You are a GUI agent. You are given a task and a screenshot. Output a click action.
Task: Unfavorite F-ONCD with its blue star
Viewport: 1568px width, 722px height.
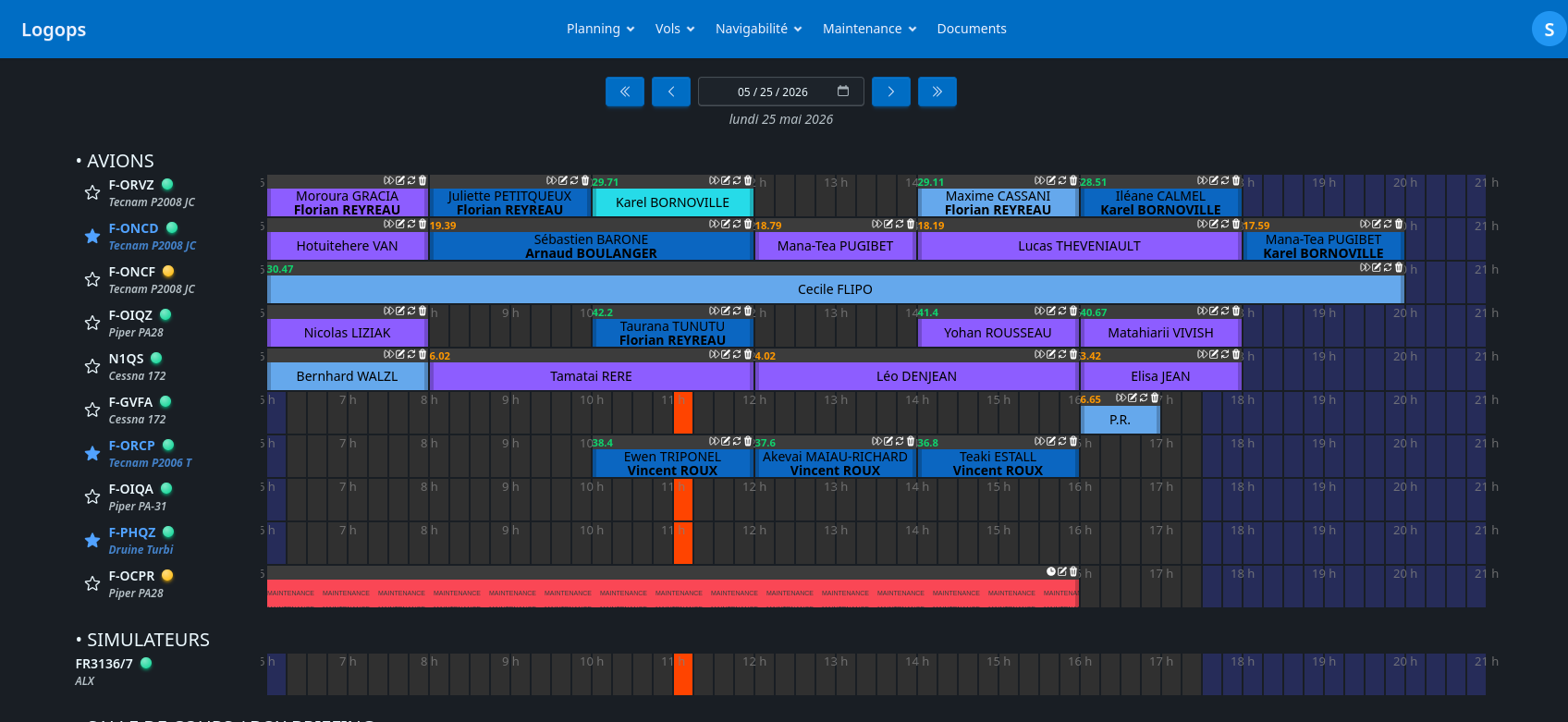pos(92,236)
